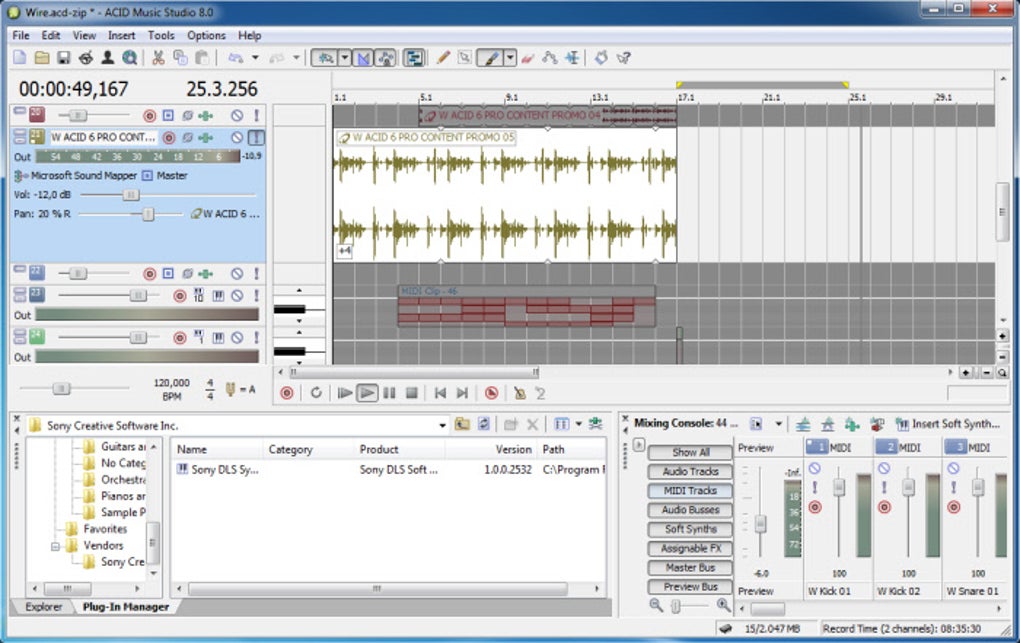The height and width of the screenshot is (643, 1020).
Task: Mute the W Kick 01 mixer channel
Action: tap(814, 468)
